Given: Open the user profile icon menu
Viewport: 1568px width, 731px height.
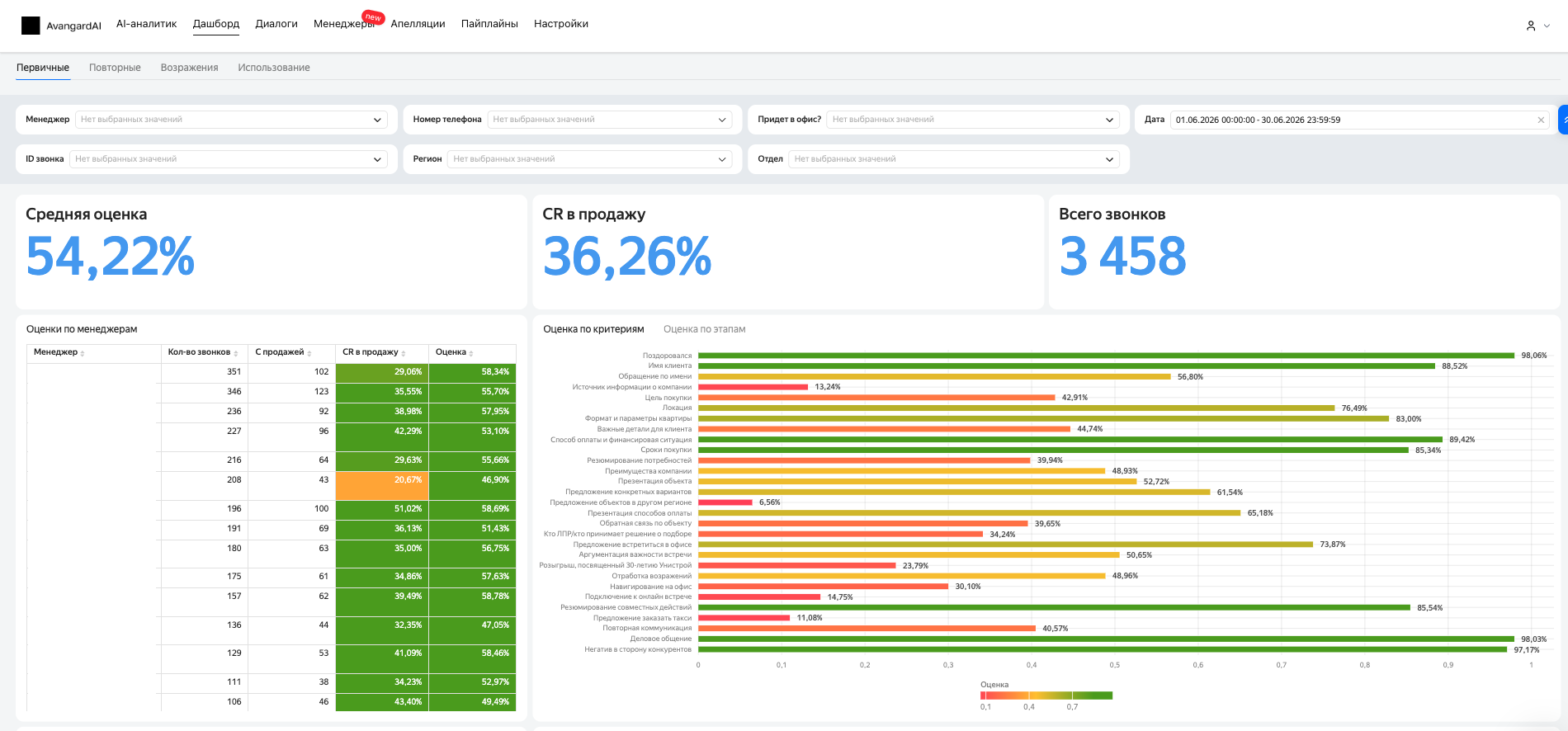Looking at the screenshot, I should tap(1531, 26).
